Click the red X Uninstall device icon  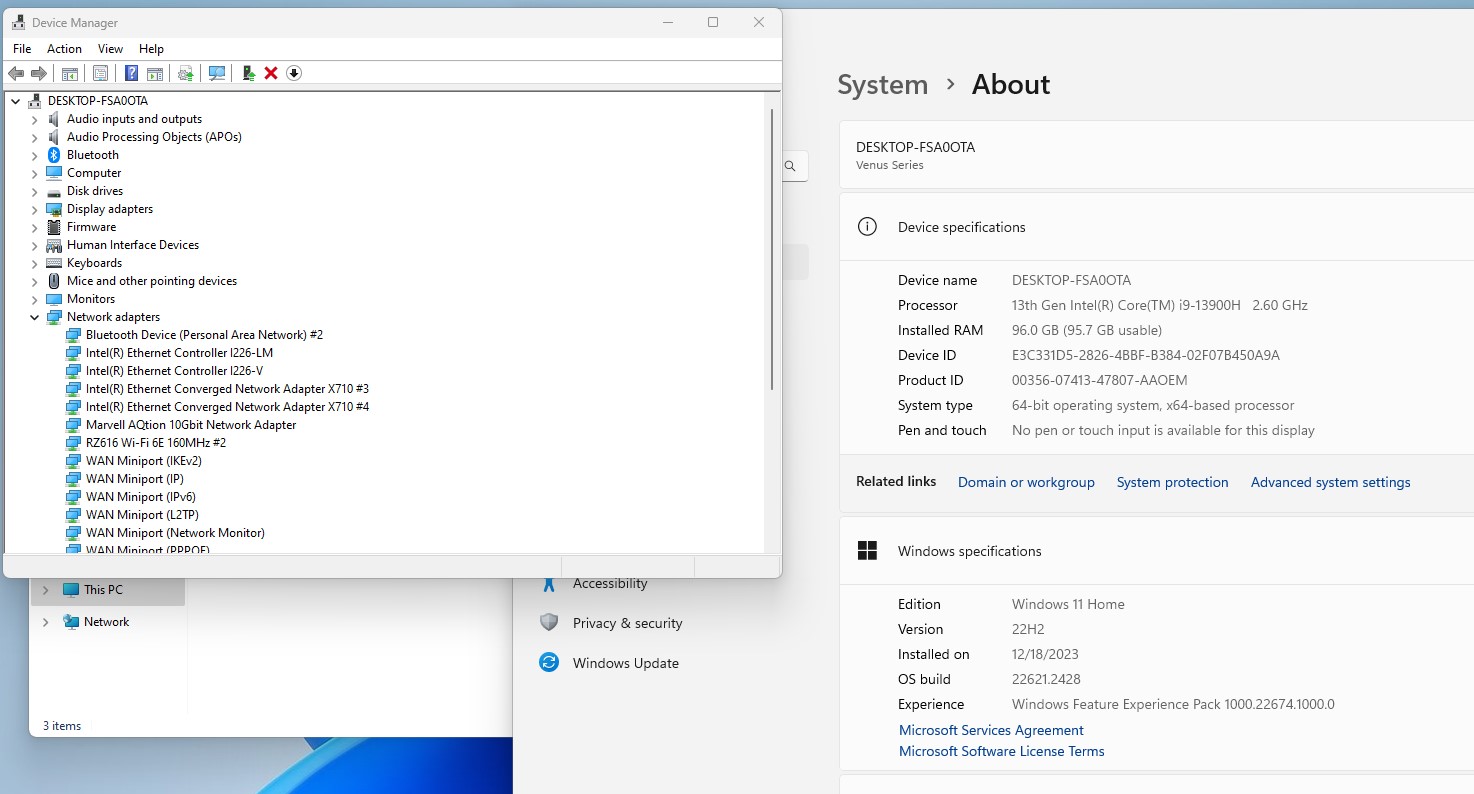(271, 73)
